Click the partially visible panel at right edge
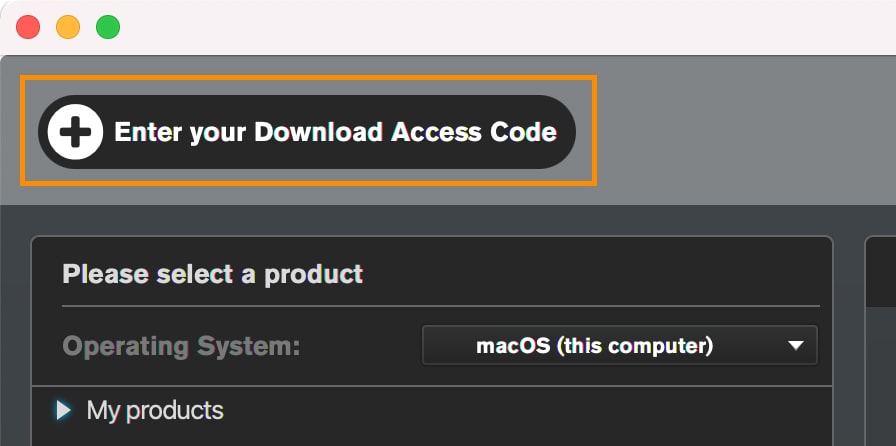896x446 pixels. [x=879, y=380]
